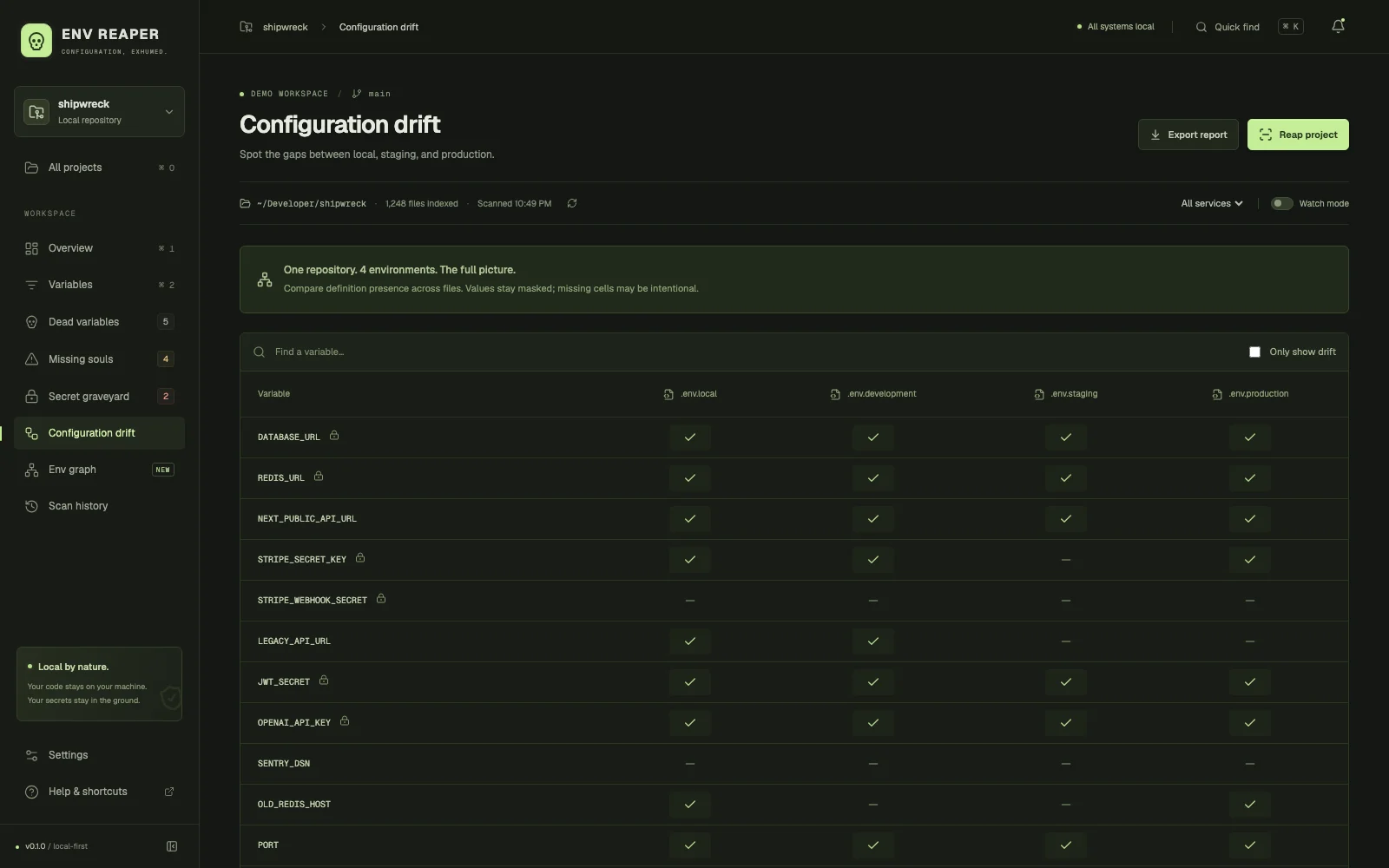Click the Export report button

click(x=1188, y=135)
